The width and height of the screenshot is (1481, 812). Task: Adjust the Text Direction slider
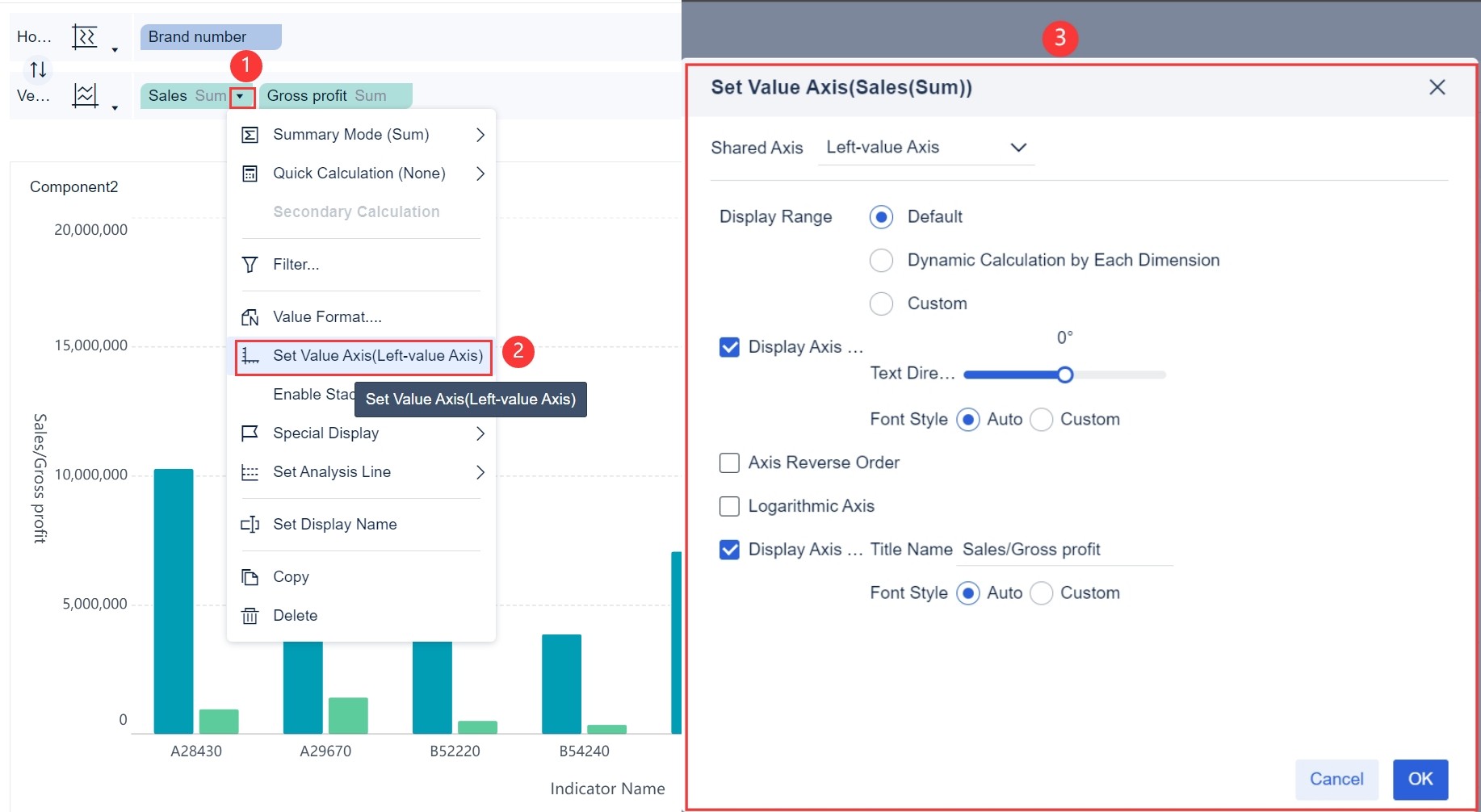point(1065,374)
